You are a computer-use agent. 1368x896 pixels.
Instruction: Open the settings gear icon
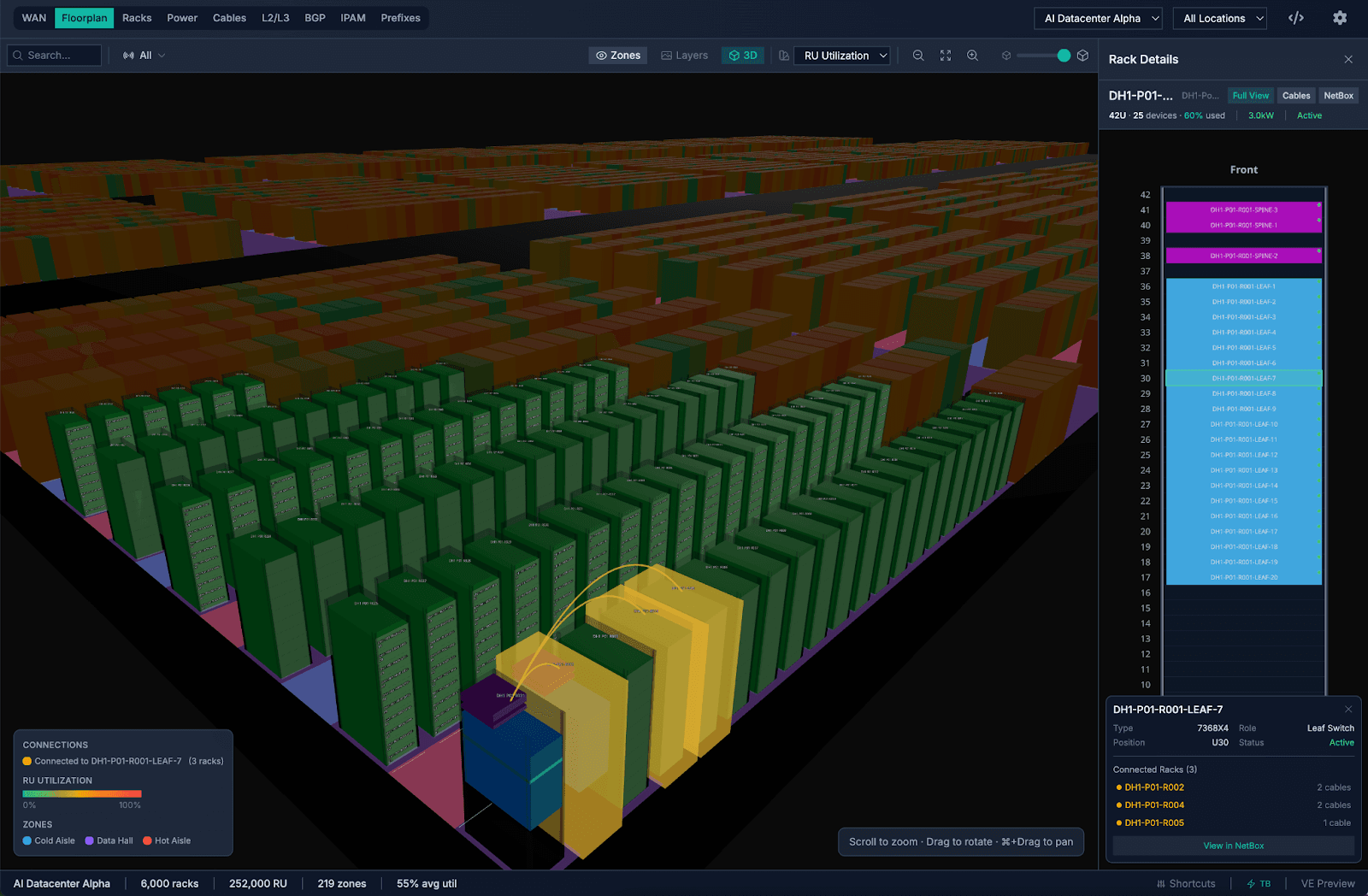click(x=1340, y=17)
